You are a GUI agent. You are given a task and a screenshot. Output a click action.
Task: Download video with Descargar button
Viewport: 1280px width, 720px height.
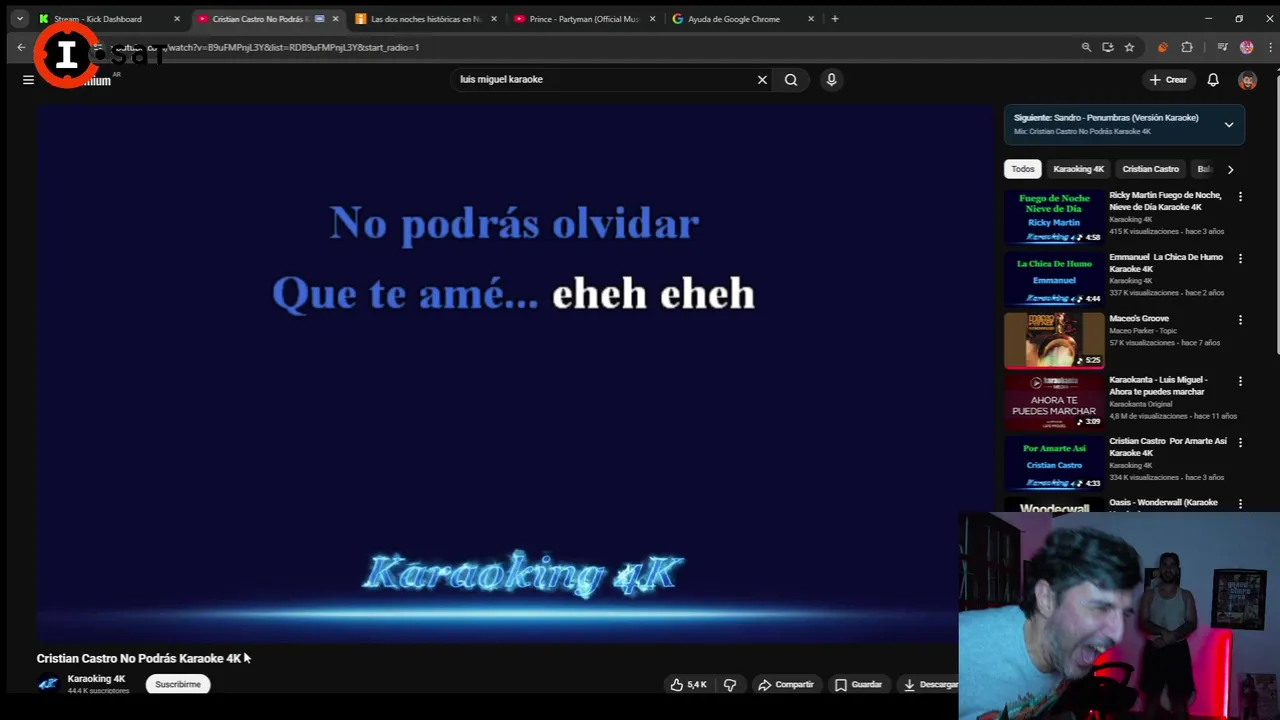(930, 684)
